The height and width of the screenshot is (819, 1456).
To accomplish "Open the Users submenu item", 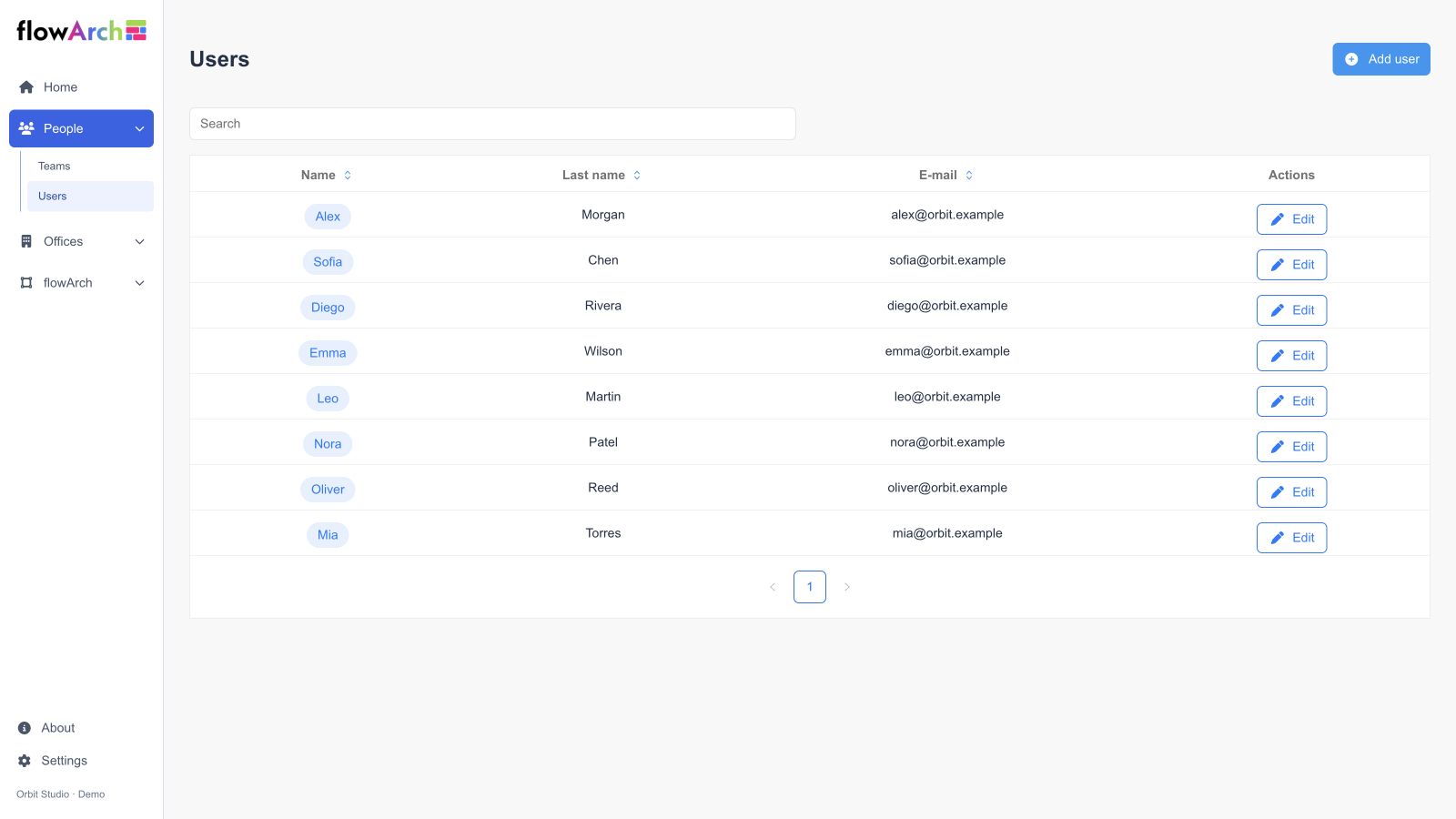I will pyautogui.click(x=90, y=197).
